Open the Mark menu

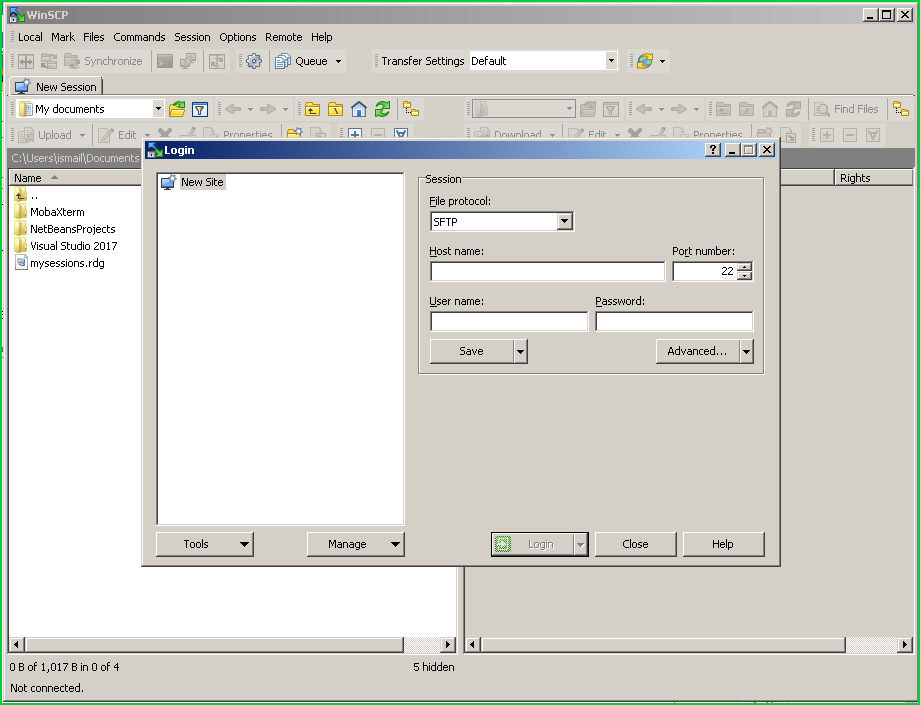[x=63, y=37]
